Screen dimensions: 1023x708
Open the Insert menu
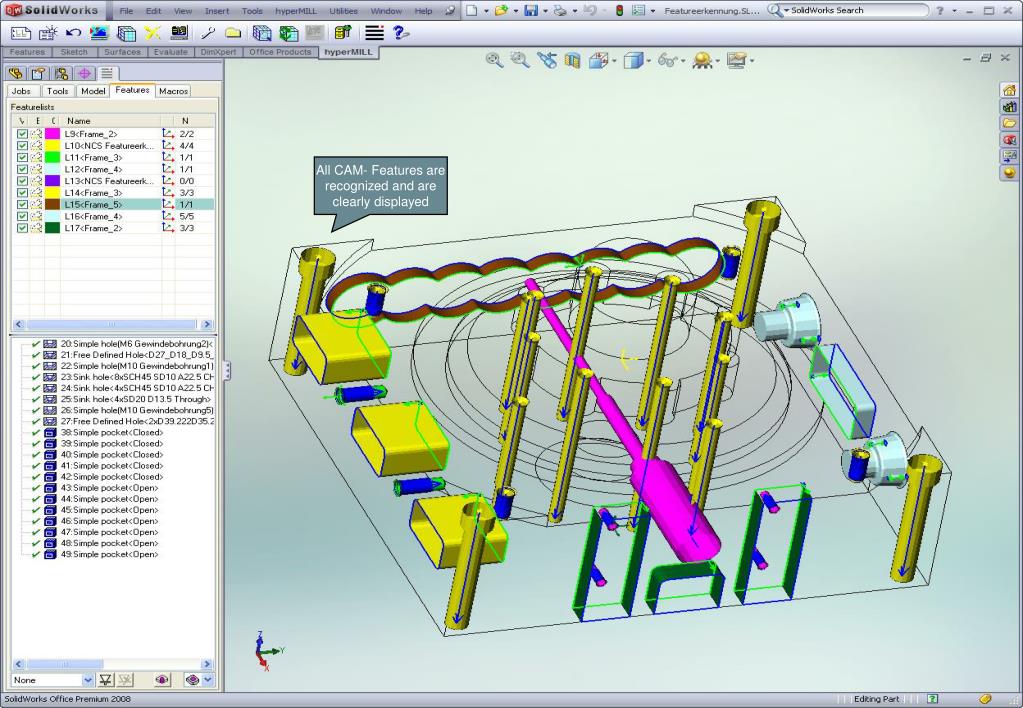217,10
